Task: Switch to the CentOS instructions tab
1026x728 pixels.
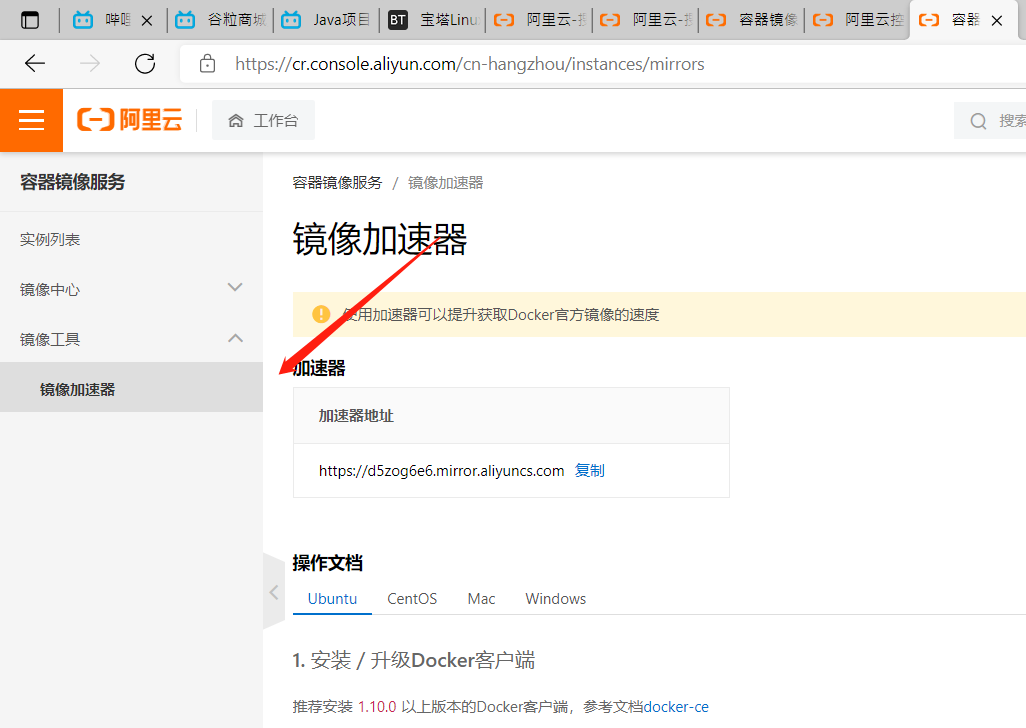Action: click(x=411, y=598)
